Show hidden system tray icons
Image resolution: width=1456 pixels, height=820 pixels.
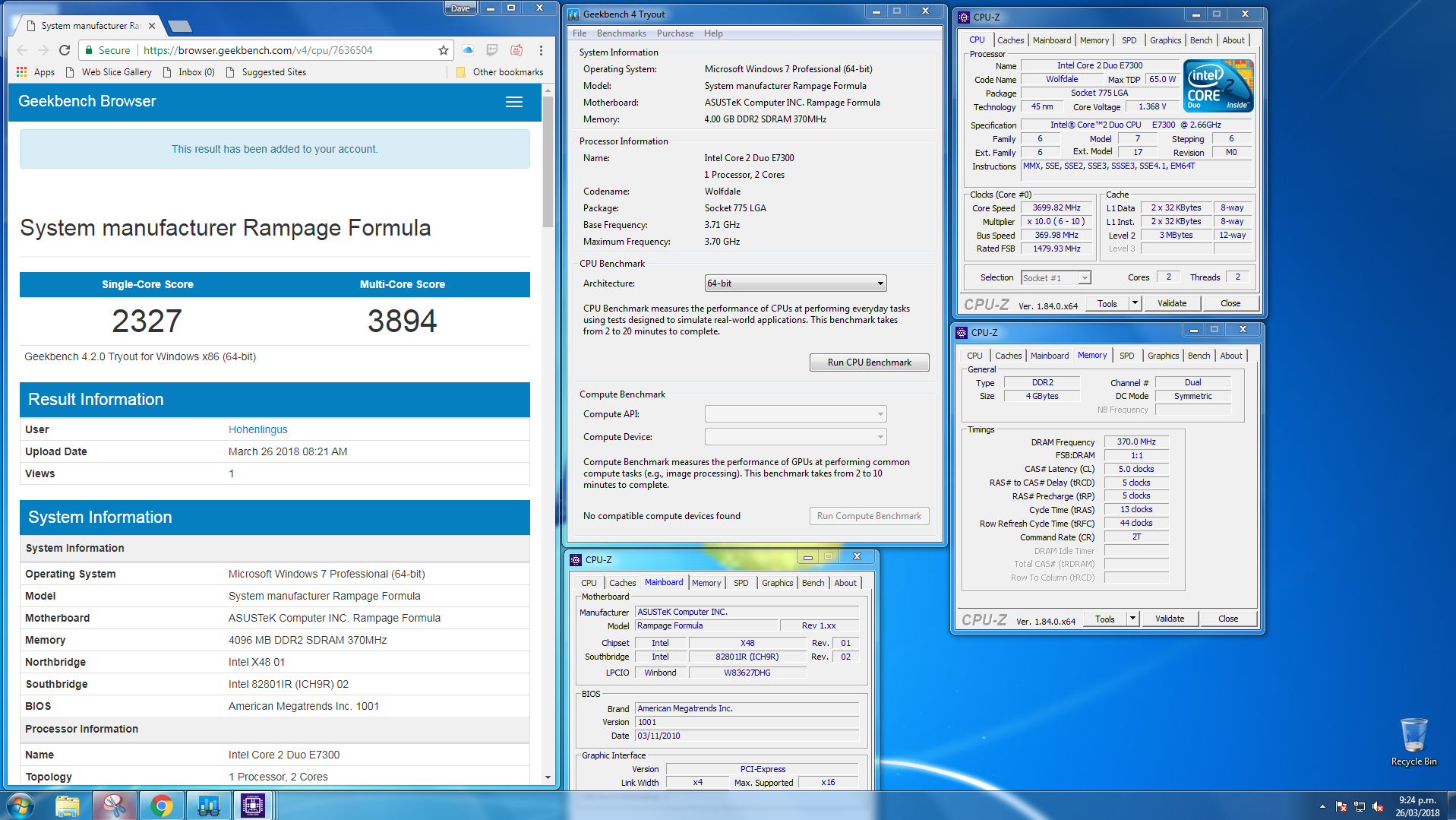1322,806
